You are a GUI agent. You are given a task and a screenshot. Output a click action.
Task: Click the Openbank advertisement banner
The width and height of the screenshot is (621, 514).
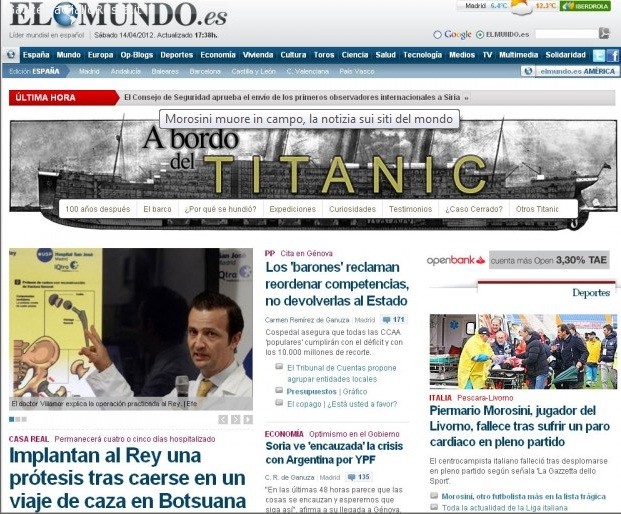[518, 260]
